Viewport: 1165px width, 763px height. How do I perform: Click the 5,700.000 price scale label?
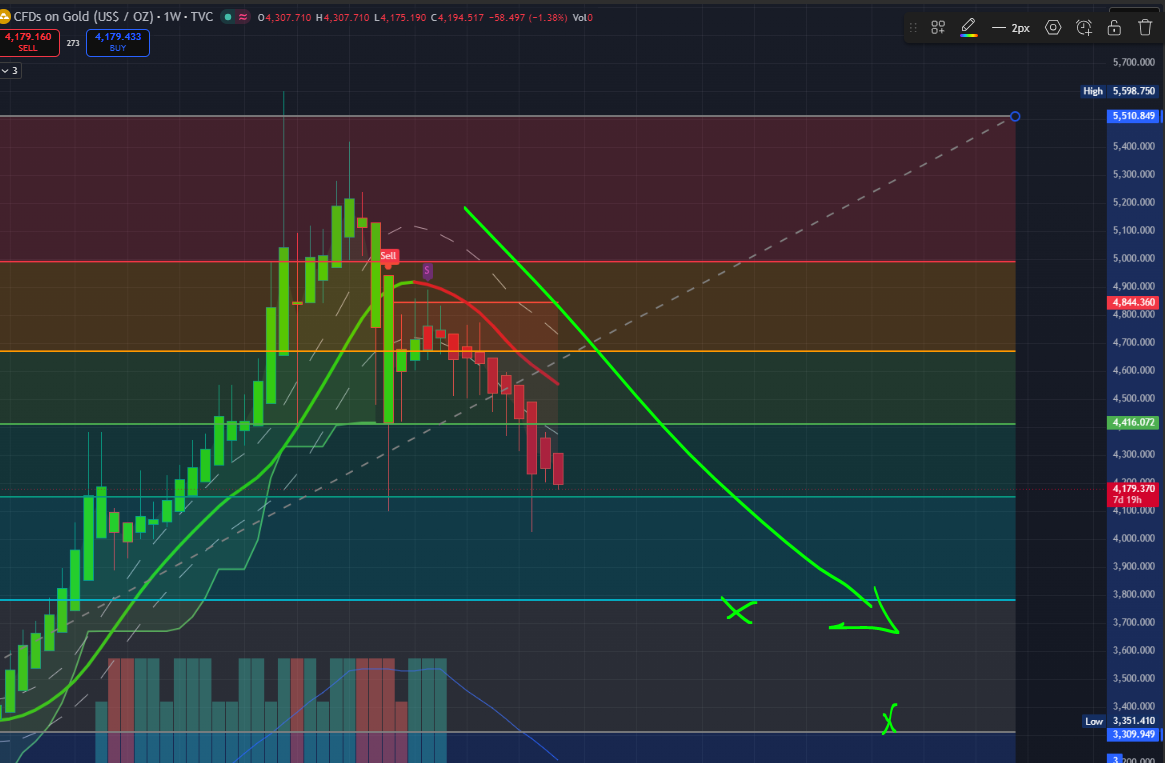tap(1134, 62)
